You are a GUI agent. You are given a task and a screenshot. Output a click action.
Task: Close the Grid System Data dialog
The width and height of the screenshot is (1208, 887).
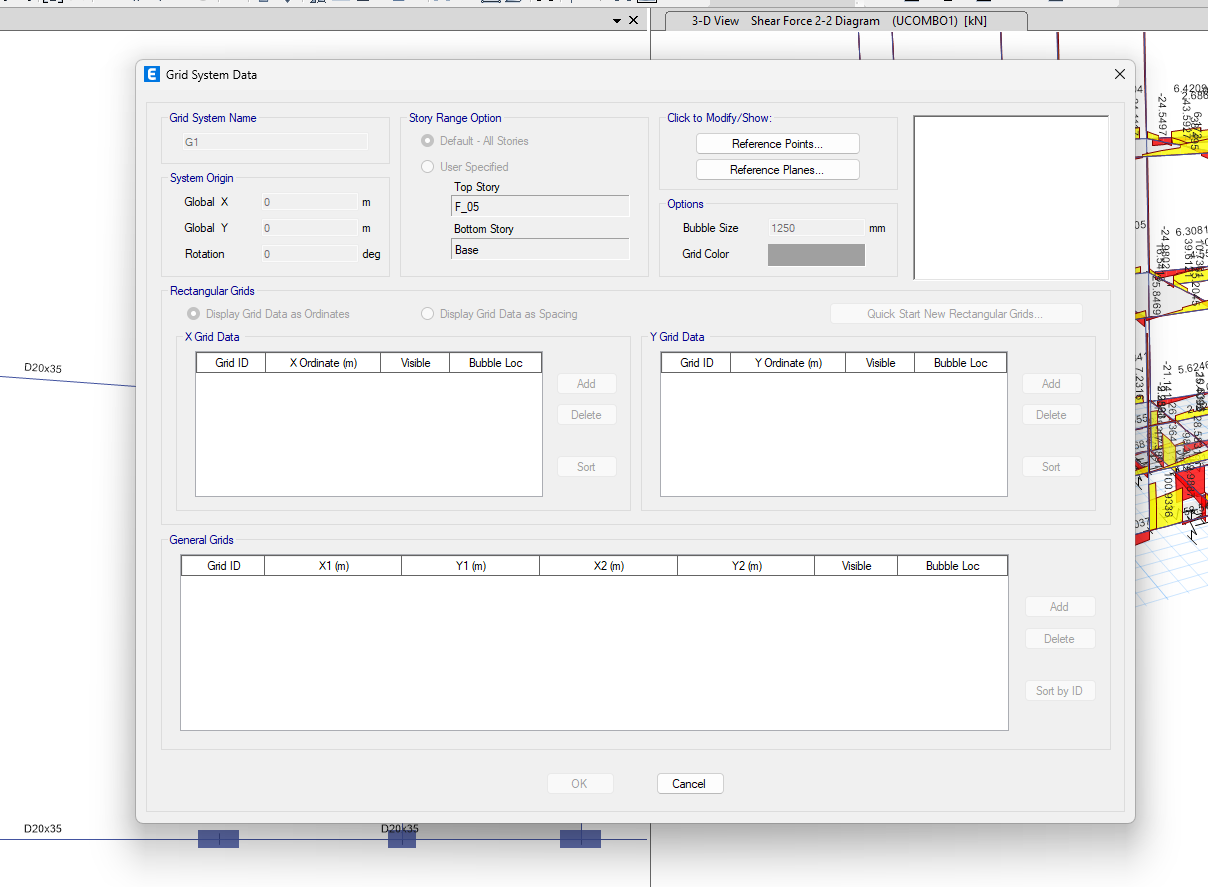(1119, 74)
